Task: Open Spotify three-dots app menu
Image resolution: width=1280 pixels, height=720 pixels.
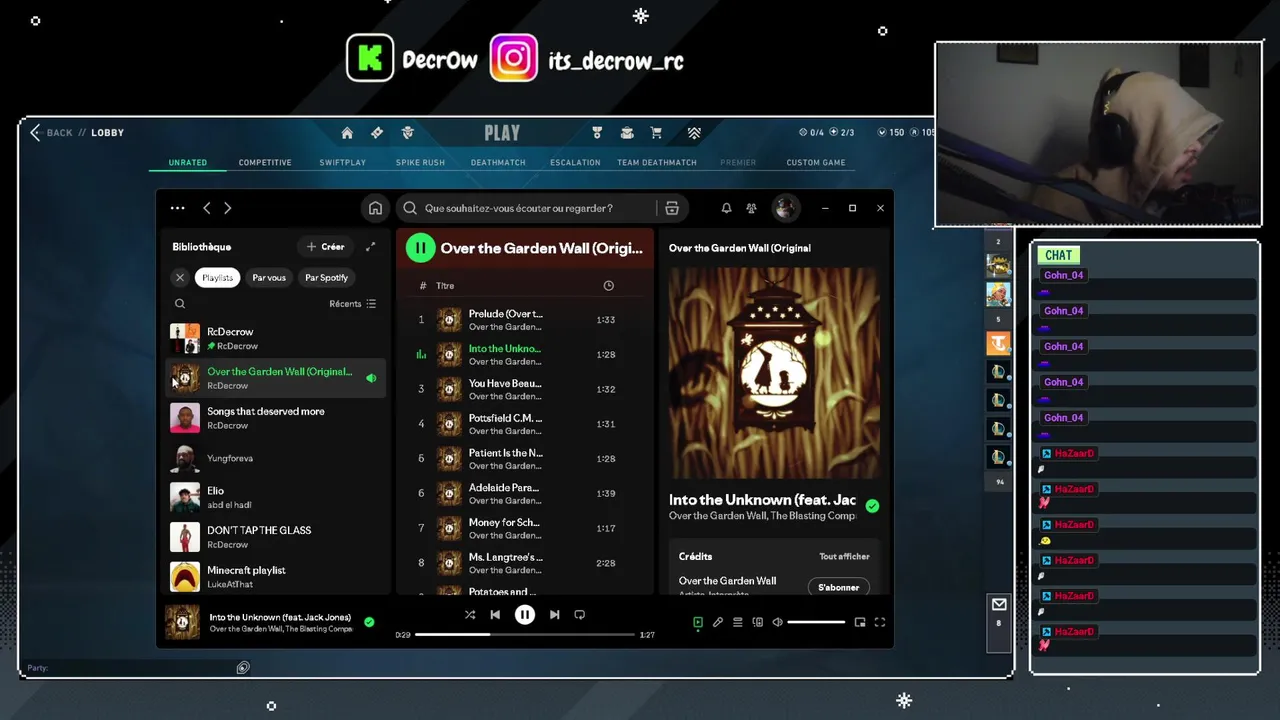Action: click(x=177, y=208)
